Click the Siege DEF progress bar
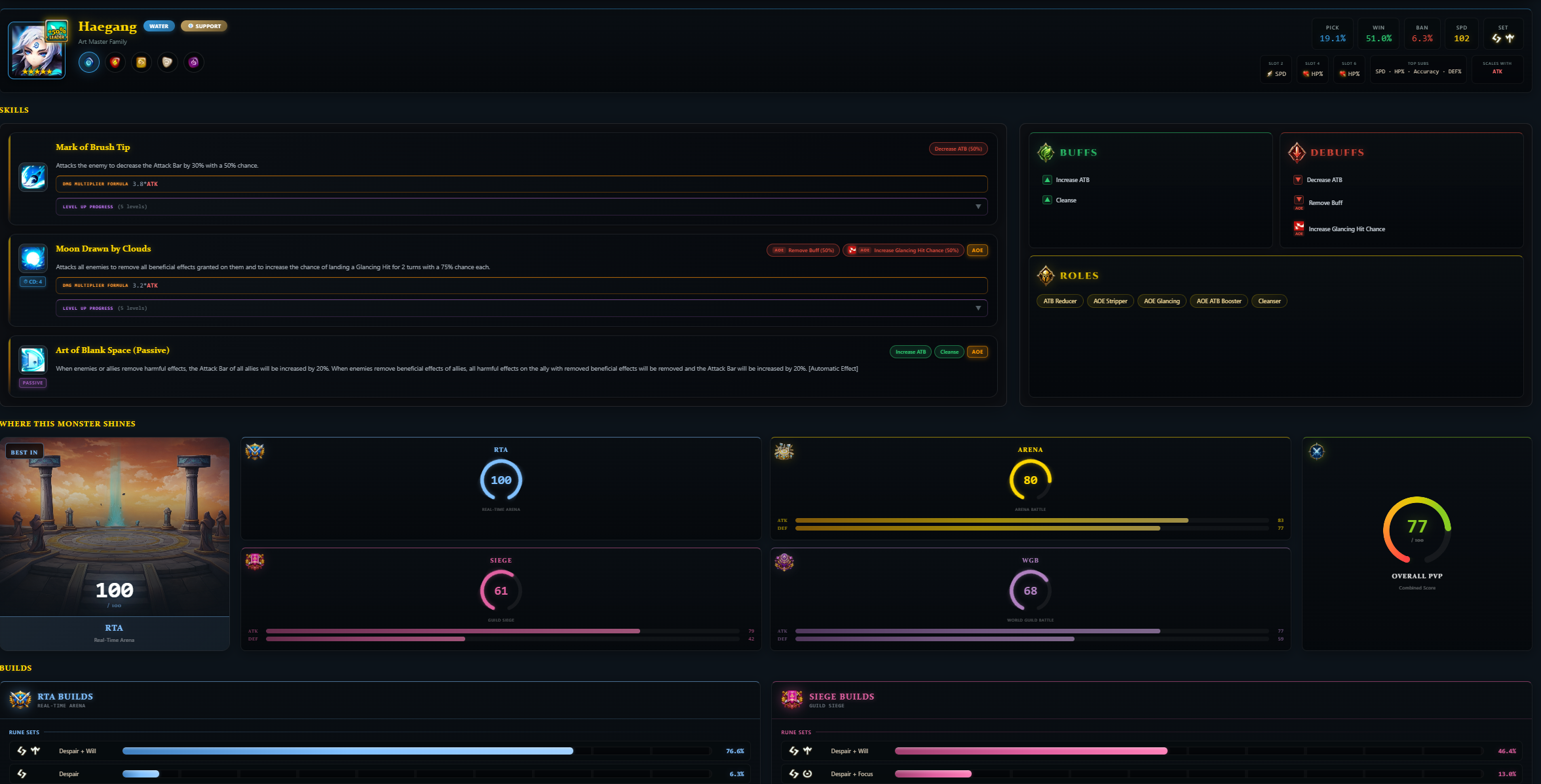The image size is (1541, 784). [x=503, y=639]
